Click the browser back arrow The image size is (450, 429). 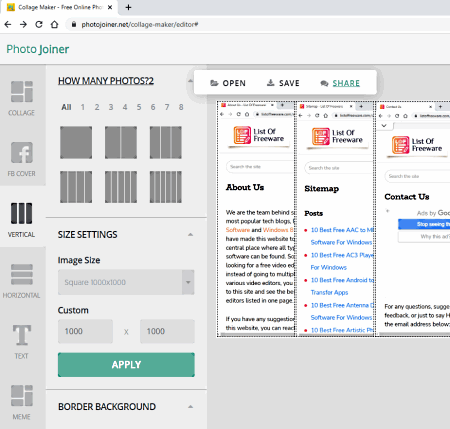click(8, 24)
